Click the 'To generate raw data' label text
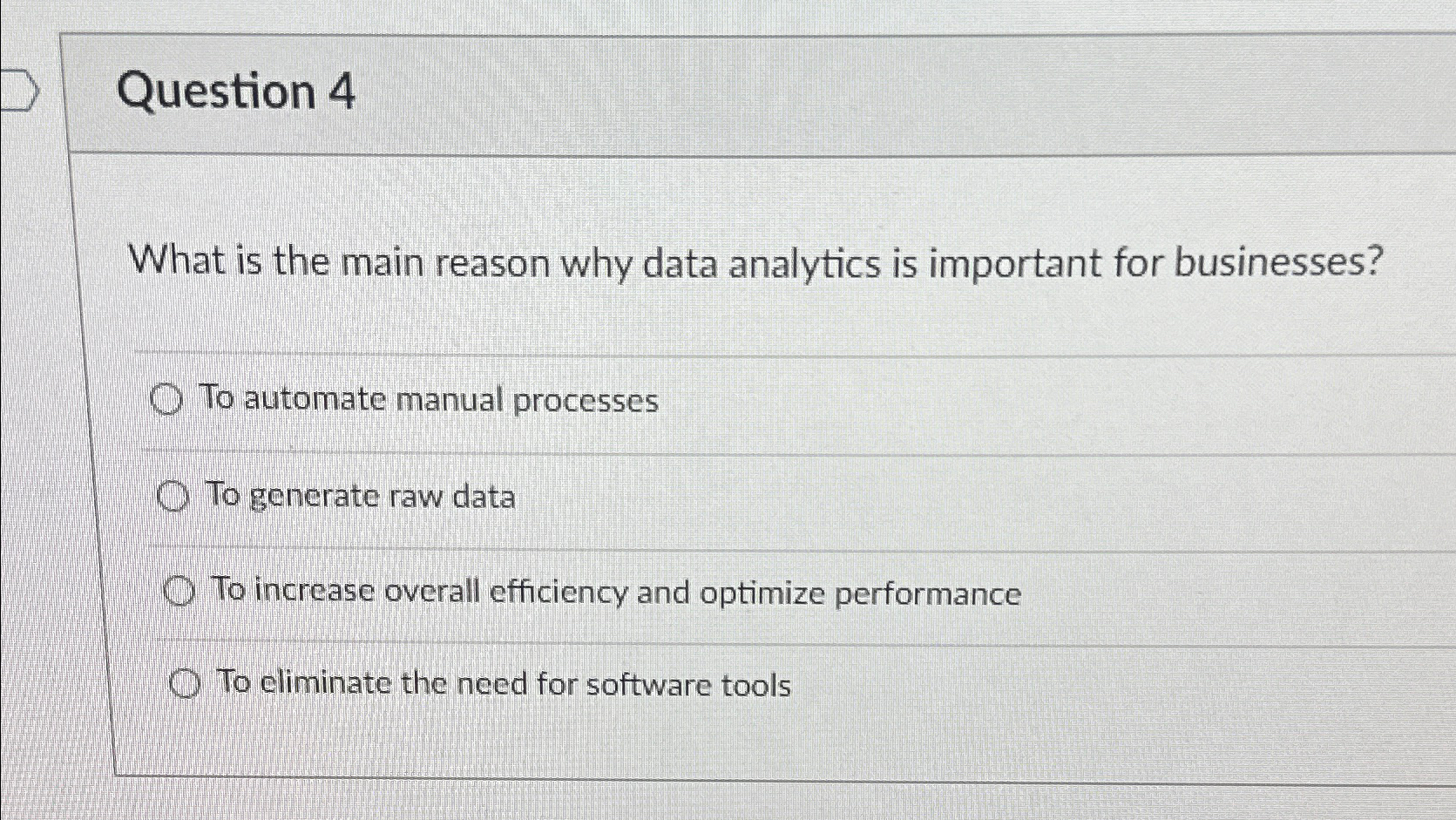The width and height of the screenshot is (1456, 820). [361, 497]
